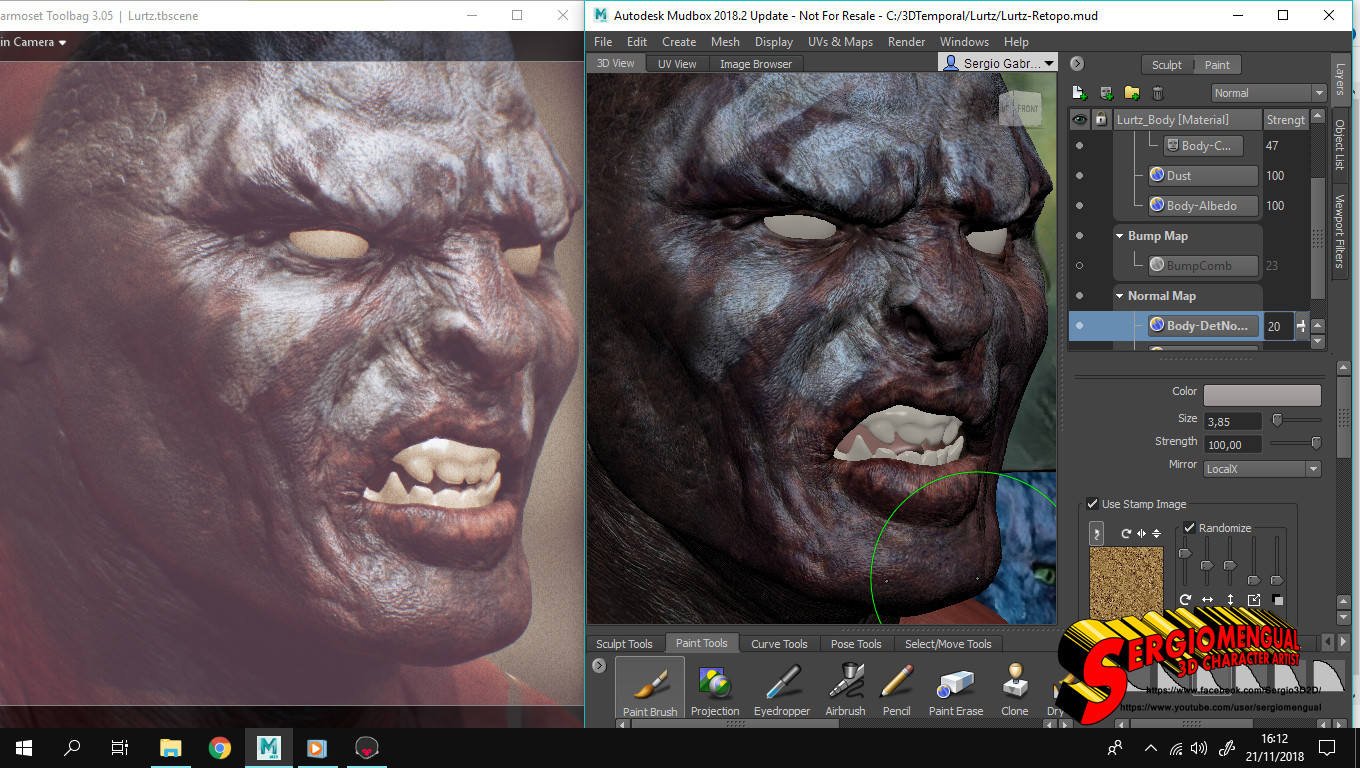
Task: Switch to the Curve Tools tab
Action: coord(779,644)
